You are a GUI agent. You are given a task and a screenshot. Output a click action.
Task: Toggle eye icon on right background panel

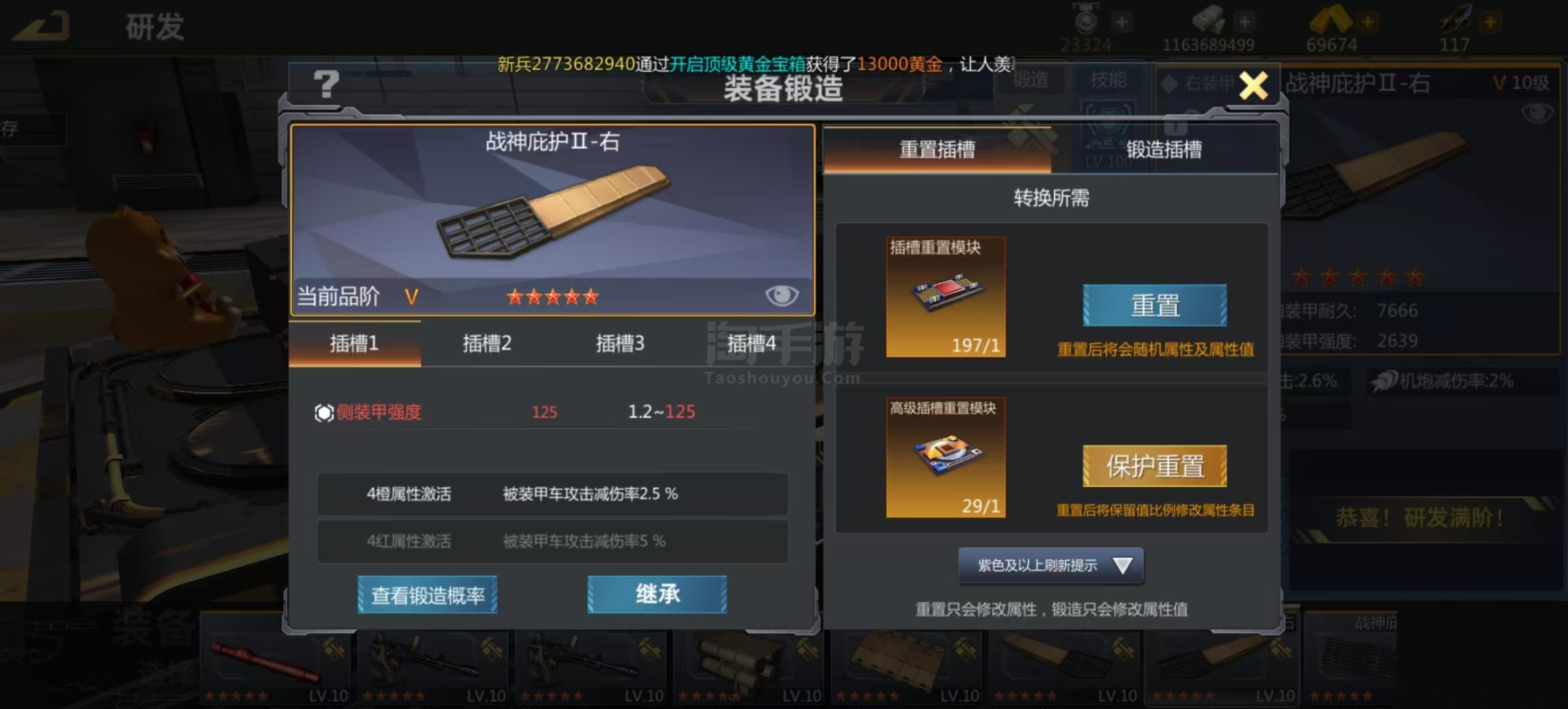1536,113
